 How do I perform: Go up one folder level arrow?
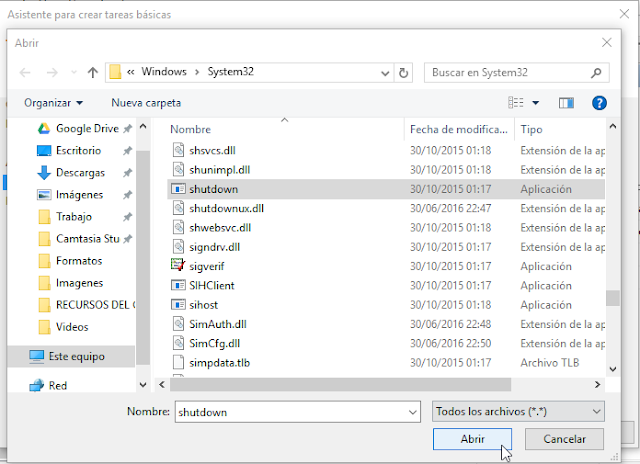point(93,73)
